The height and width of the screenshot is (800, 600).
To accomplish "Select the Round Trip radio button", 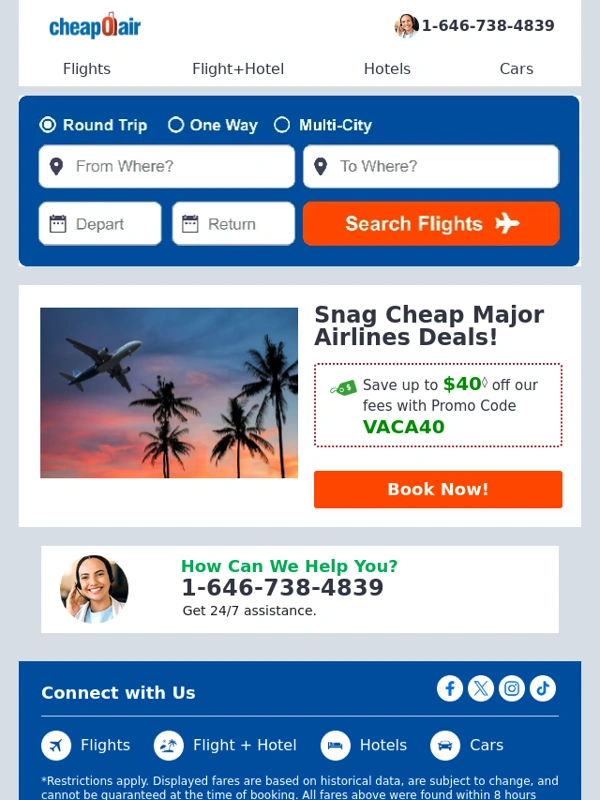I will [x=48, y=125].
